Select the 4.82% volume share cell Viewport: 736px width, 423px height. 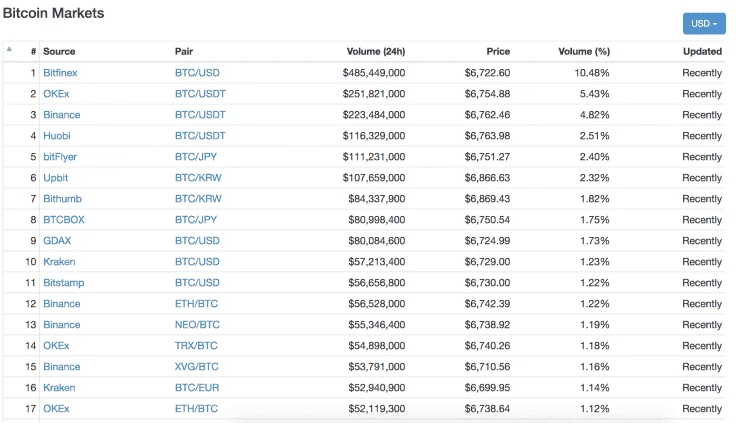point(594,115)
